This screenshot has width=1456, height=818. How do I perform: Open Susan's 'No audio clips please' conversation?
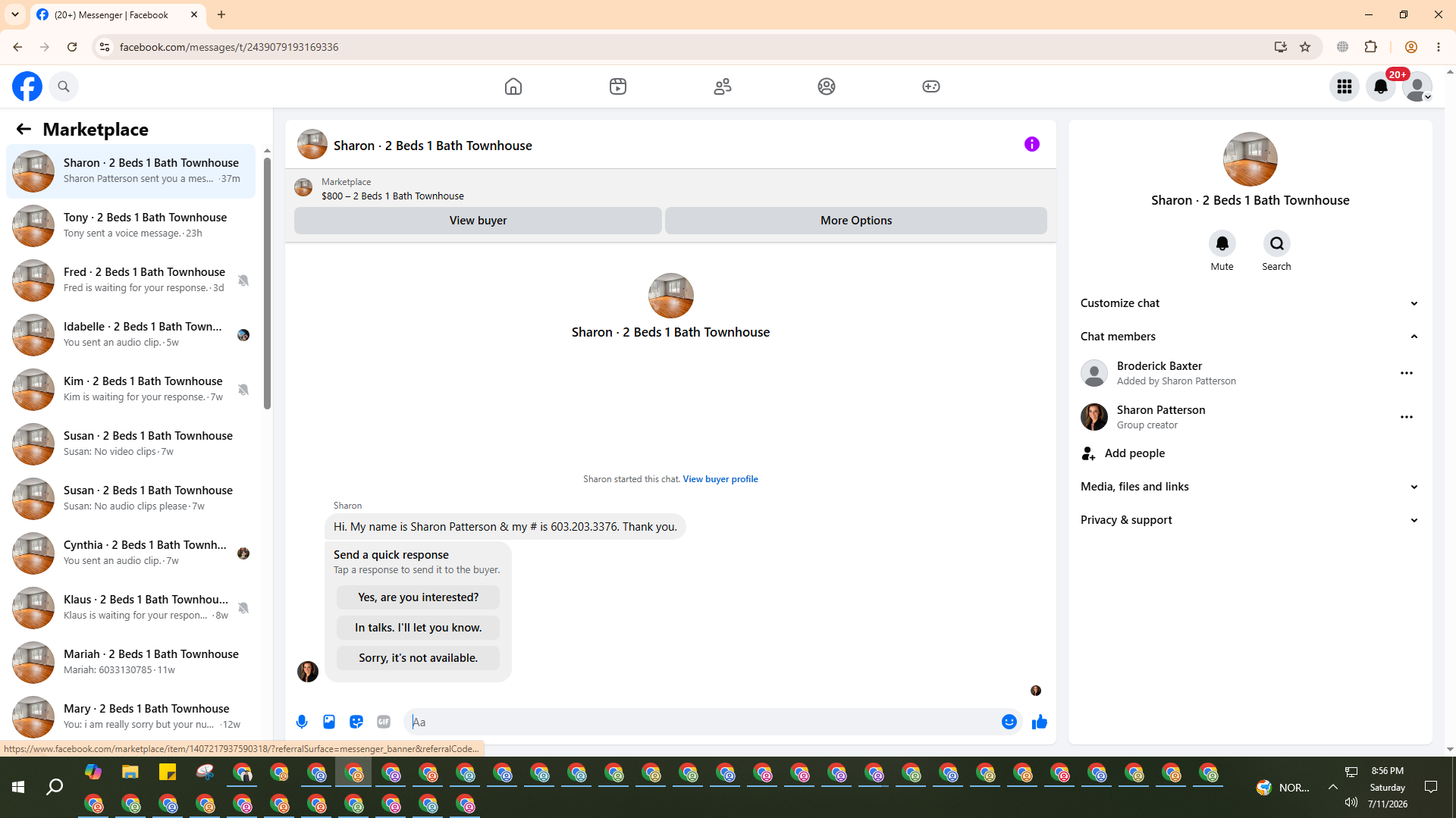[130, 498]
